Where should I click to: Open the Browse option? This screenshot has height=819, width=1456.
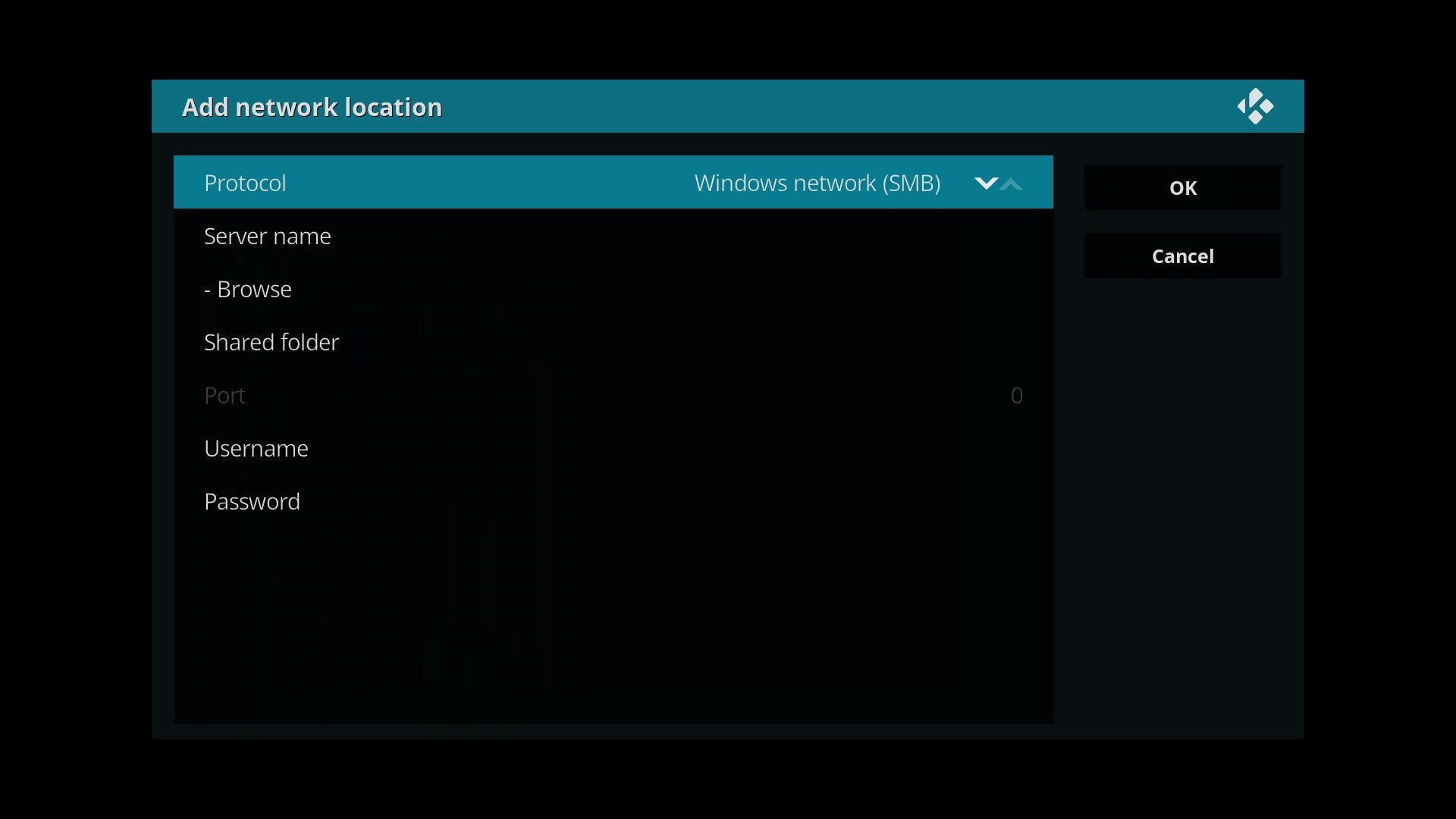613,289
